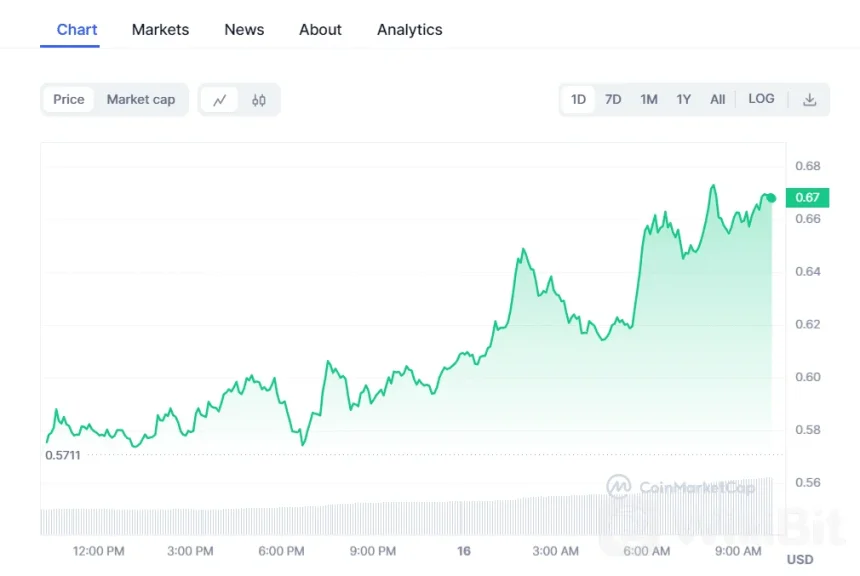Switch to the About tab

point(320,29)
